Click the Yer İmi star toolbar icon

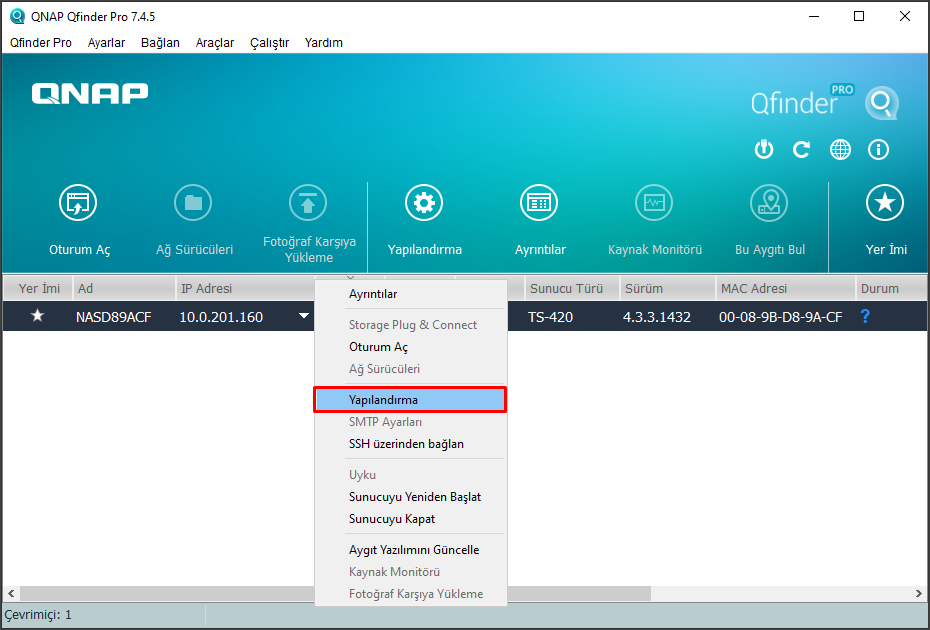click(x=884, y=204)
